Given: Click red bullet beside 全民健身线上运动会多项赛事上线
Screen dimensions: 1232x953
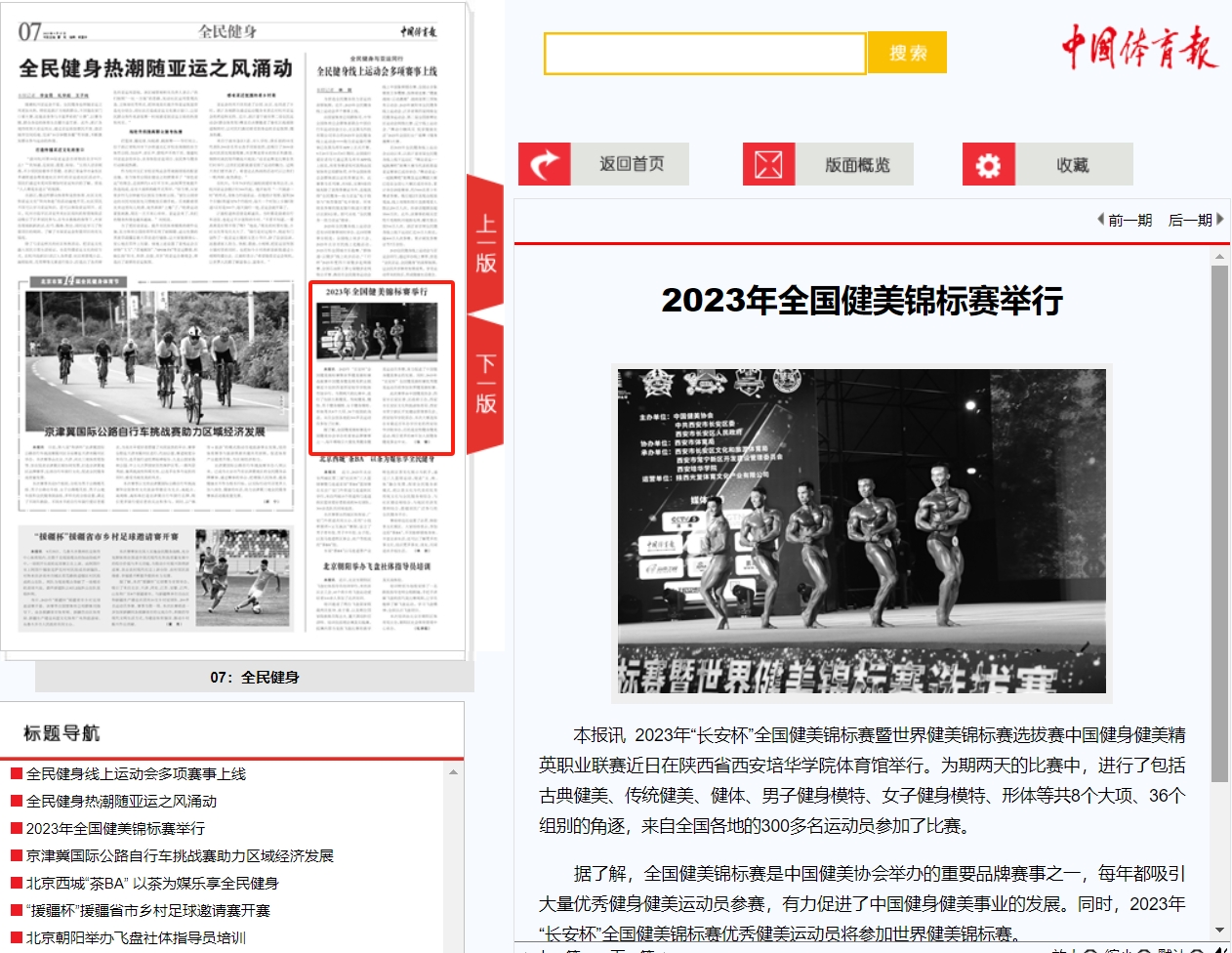Looking at the screenshot, I should point(16,773).
